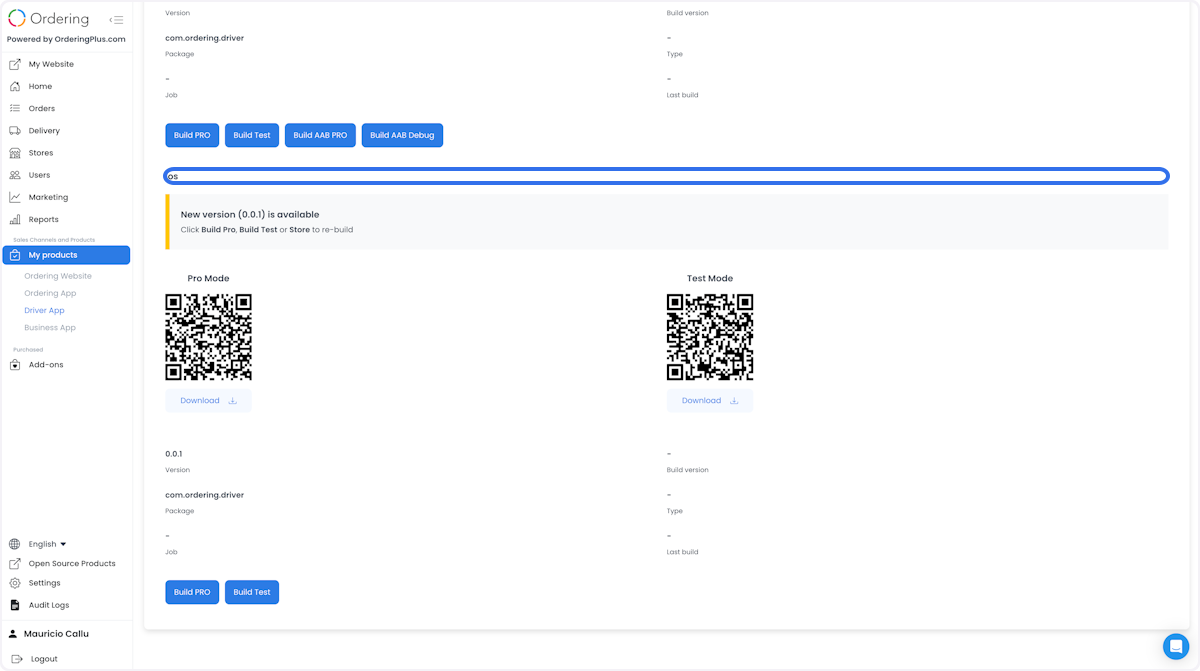Click lower Build PRO button
The width and height of the screenshot is (1200, 671).
pyautogui.click(x=192, y=592)
